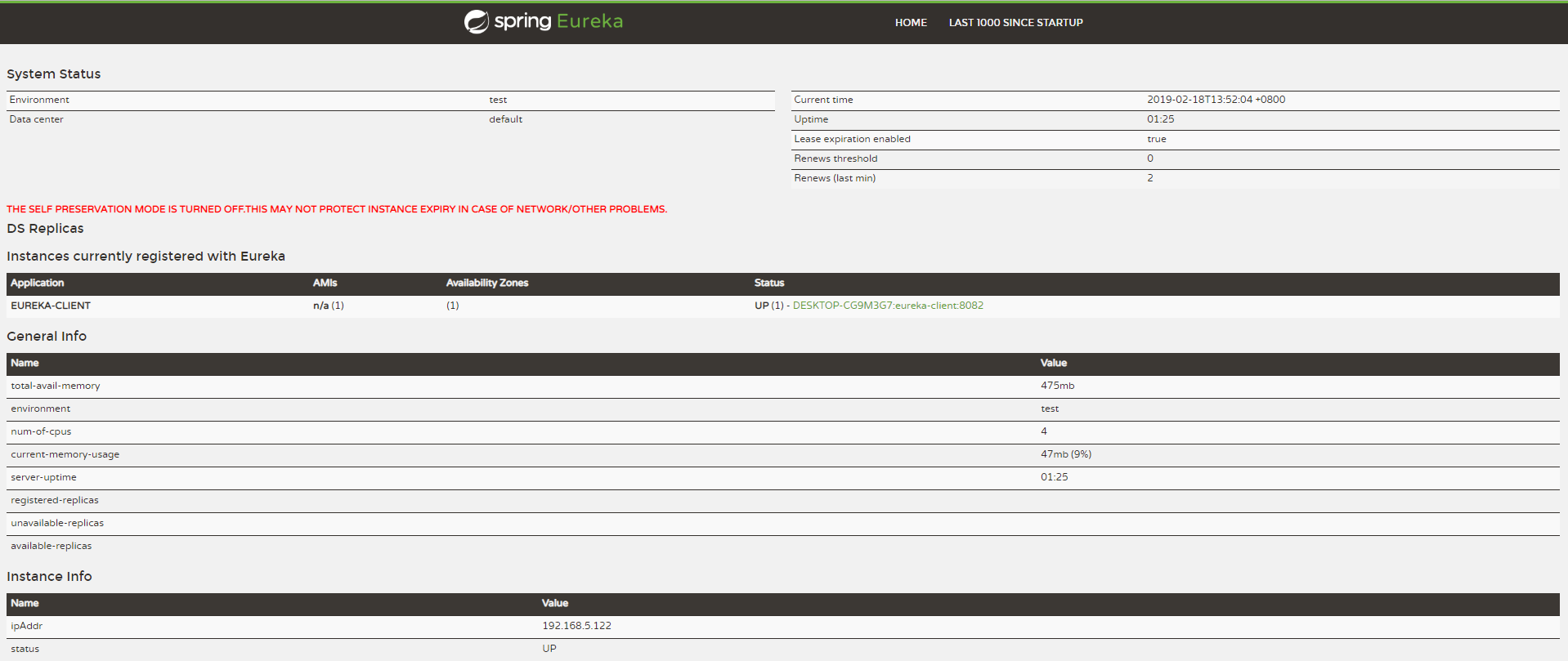This screenshot has width=1568, height=661.
Task: Click the AMIs column header
Action: coord(325,283)
